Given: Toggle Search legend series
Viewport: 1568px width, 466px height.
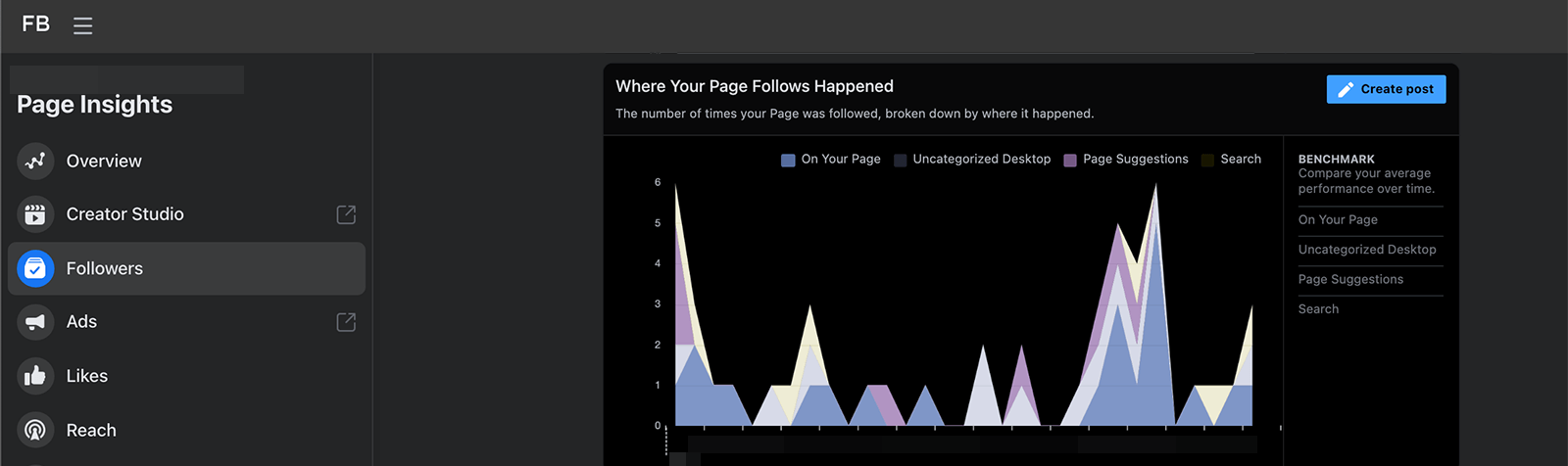Looking at the screenshot, I should (x=1231, y=160).
